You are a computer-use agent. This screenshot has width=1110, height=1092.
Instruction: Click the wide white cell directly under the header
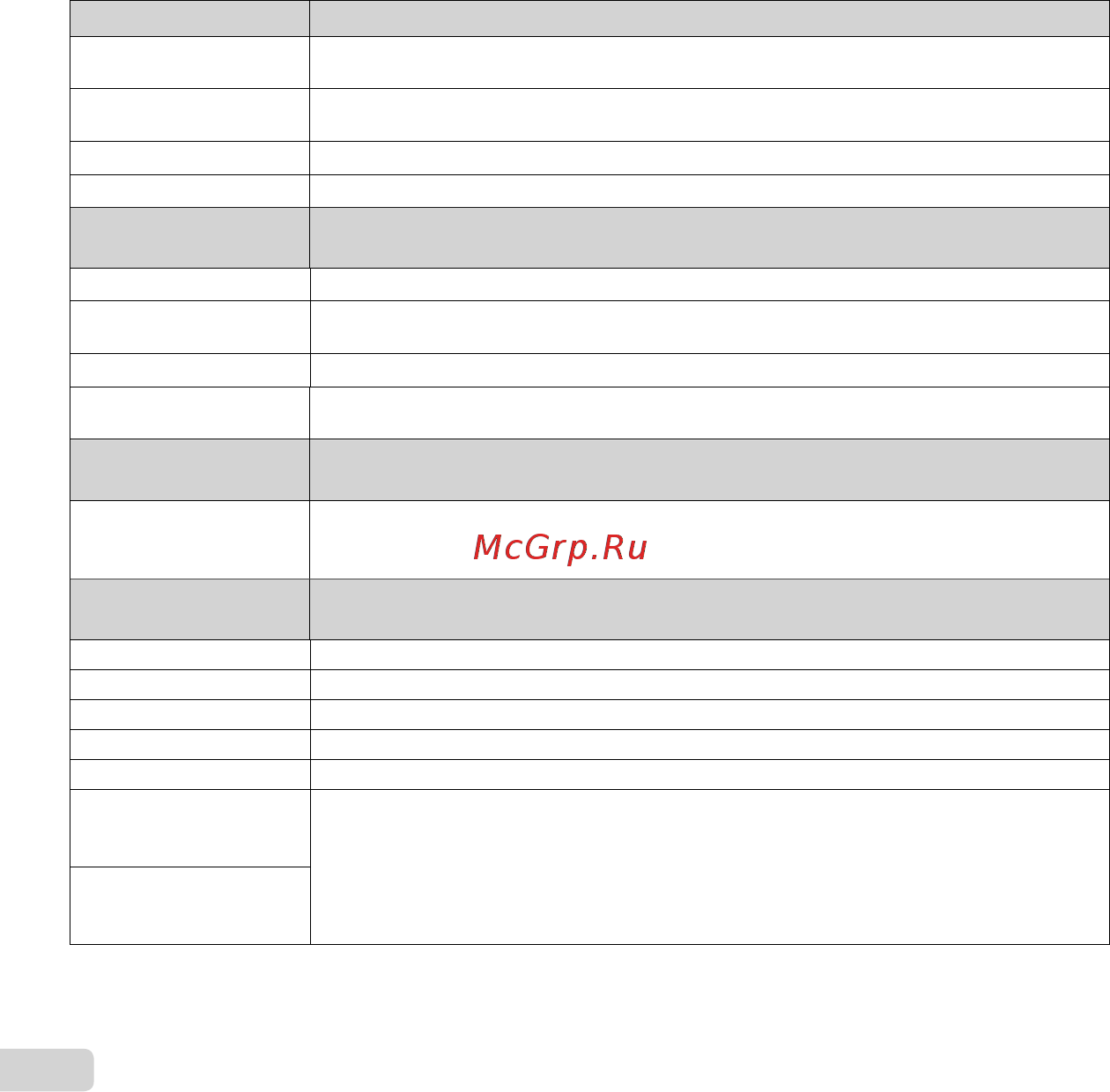(x=709, y=63)
